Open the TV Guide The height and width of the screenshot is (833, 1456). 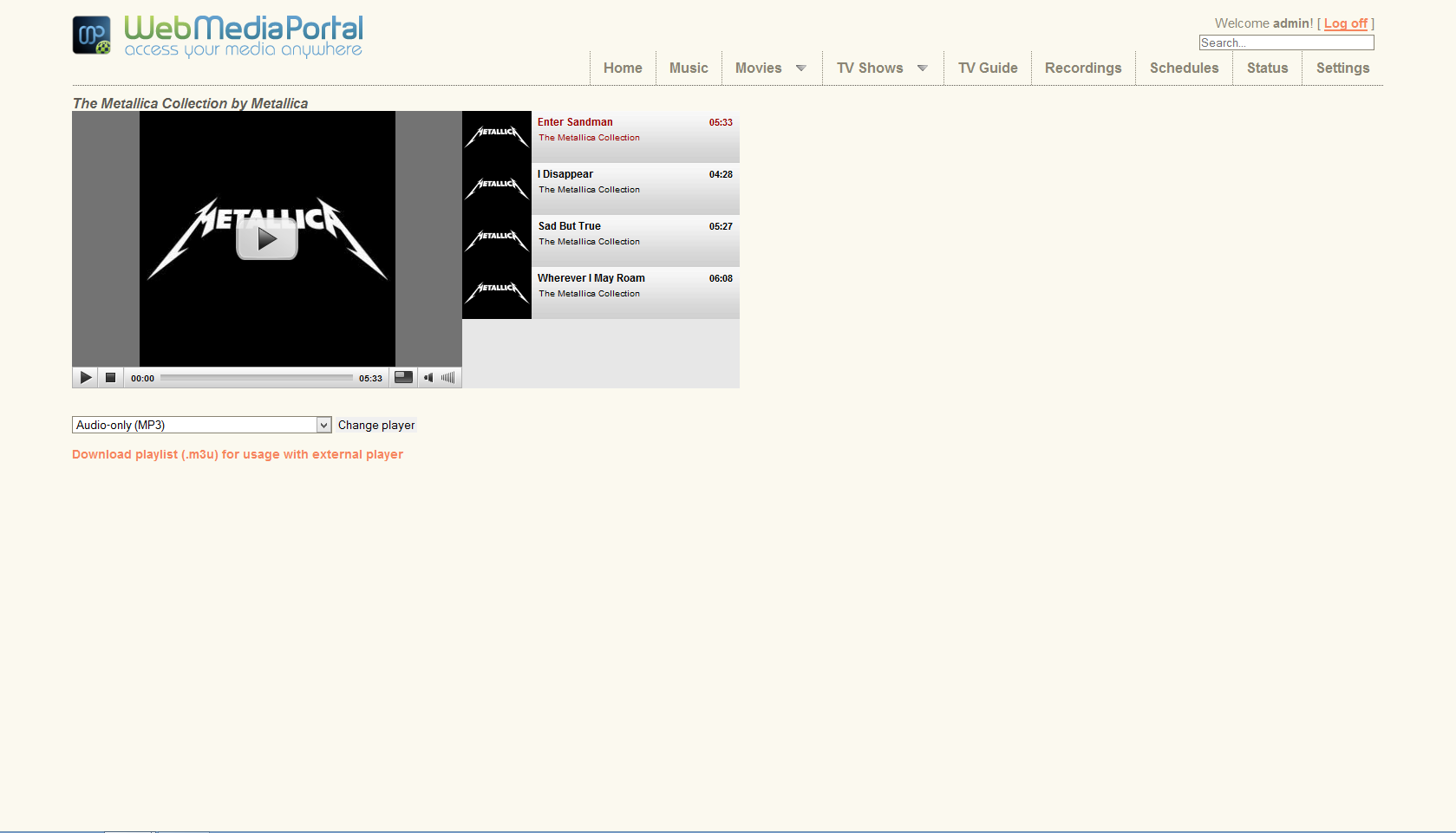point(988,68)
